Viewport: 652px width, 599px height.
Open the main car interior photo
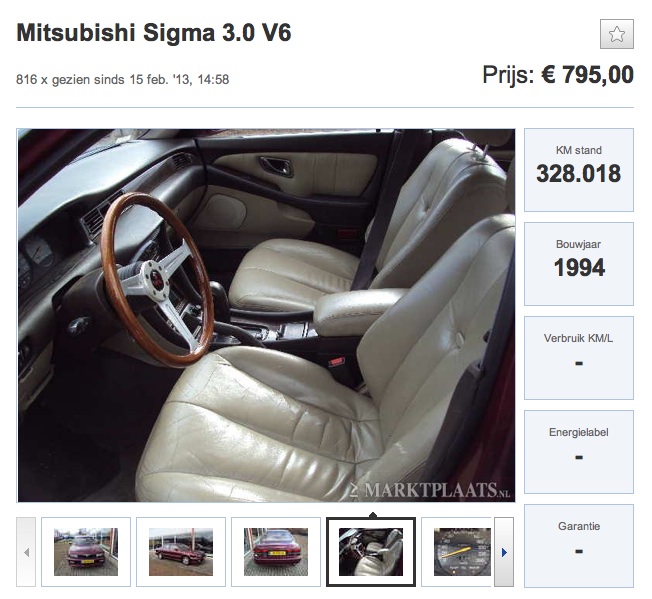coord(266,315)
